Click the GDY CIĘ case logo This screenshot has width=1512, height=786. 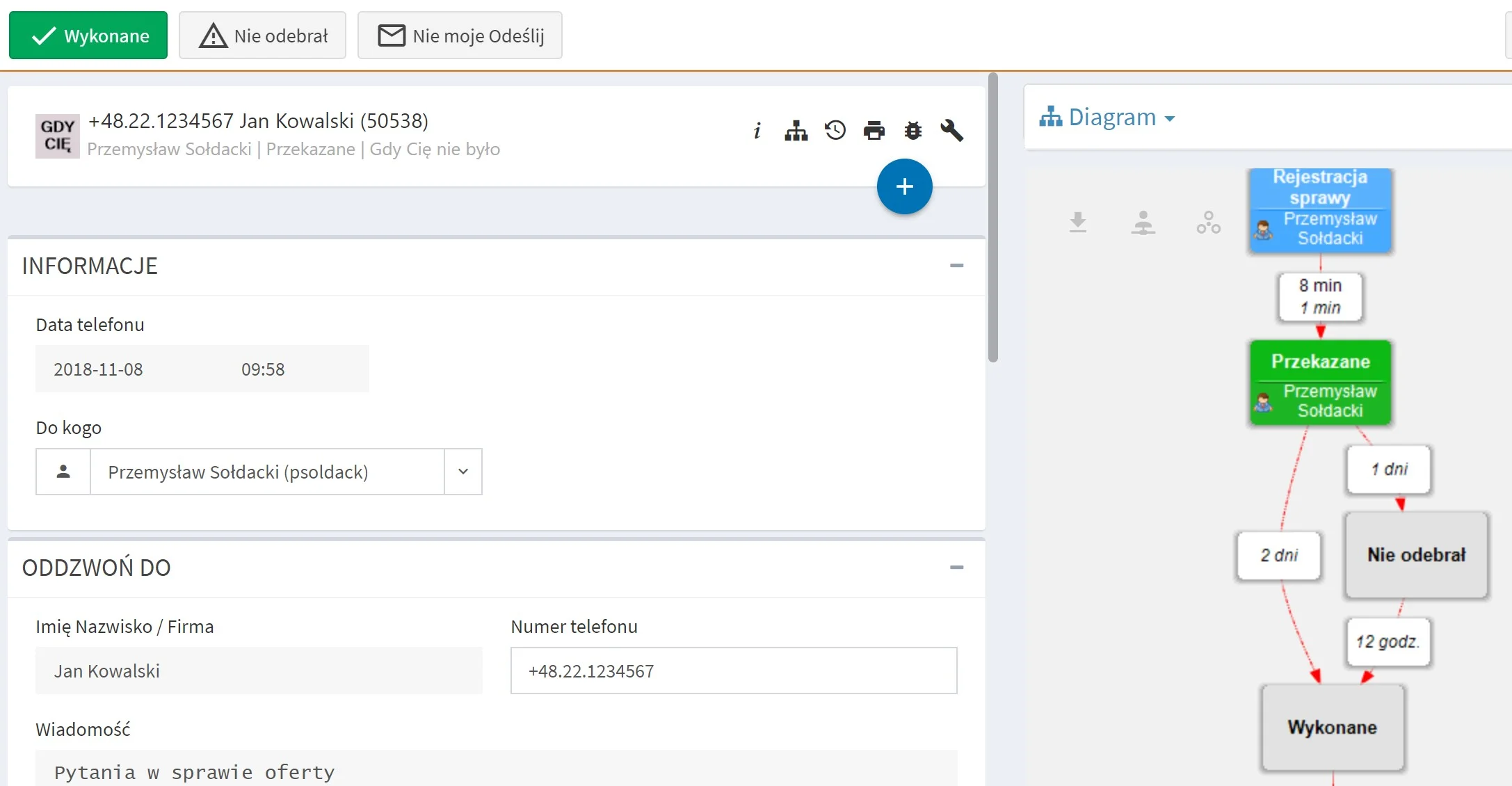coord(57,136)
